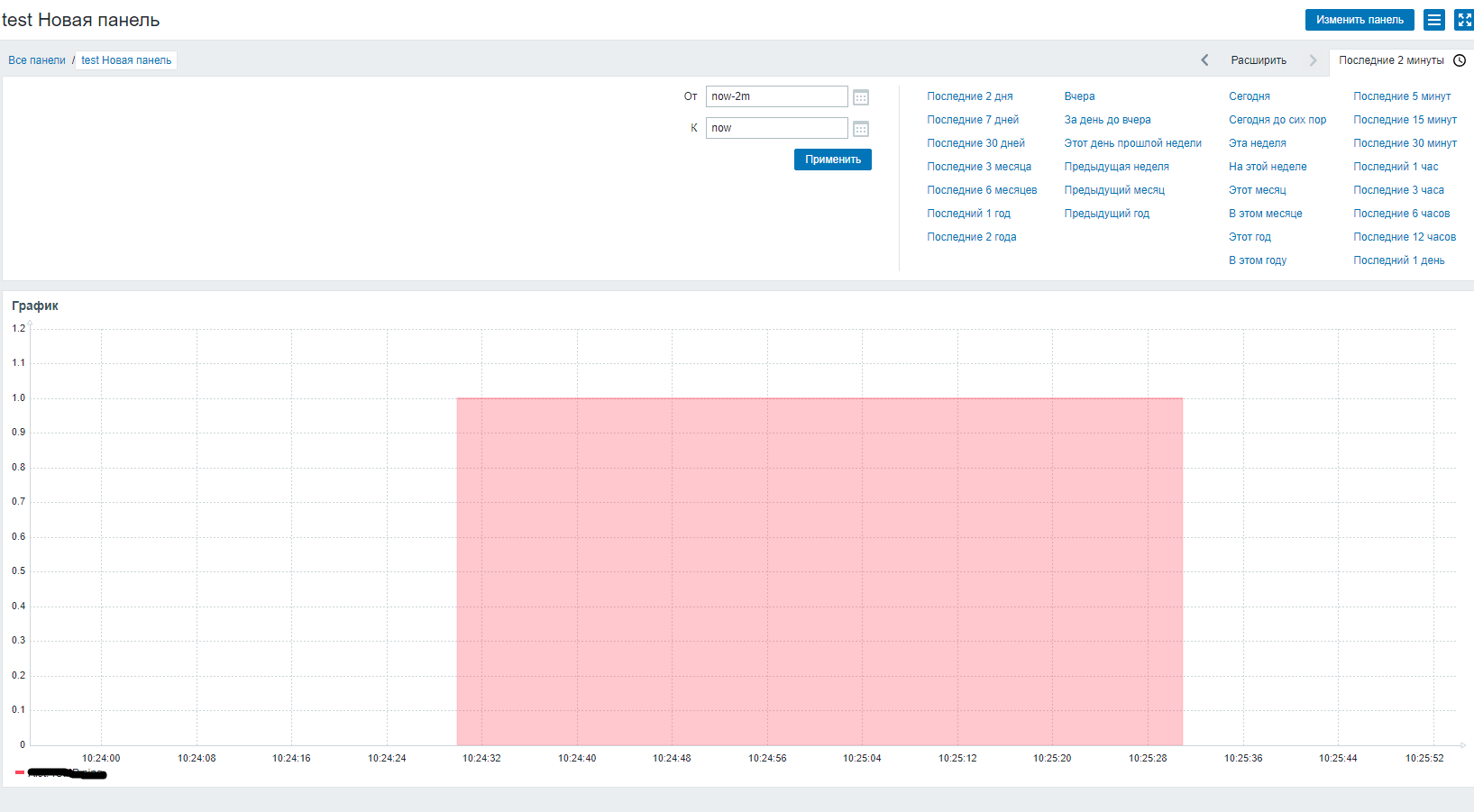Open 'Все панели' breadcrumb link
This screenshot has height=812, width=1474.
click(37, 60)
